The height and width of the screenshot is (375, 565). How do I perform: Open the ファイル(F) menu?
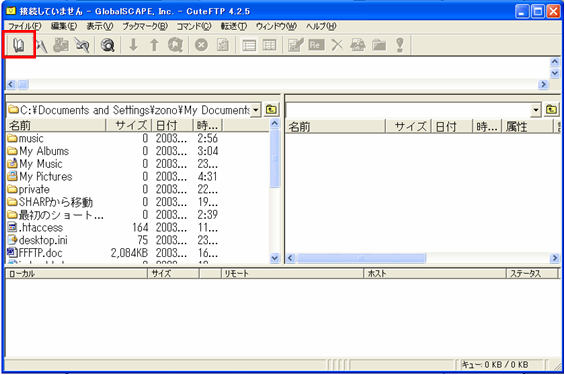[x=25, y=26]
